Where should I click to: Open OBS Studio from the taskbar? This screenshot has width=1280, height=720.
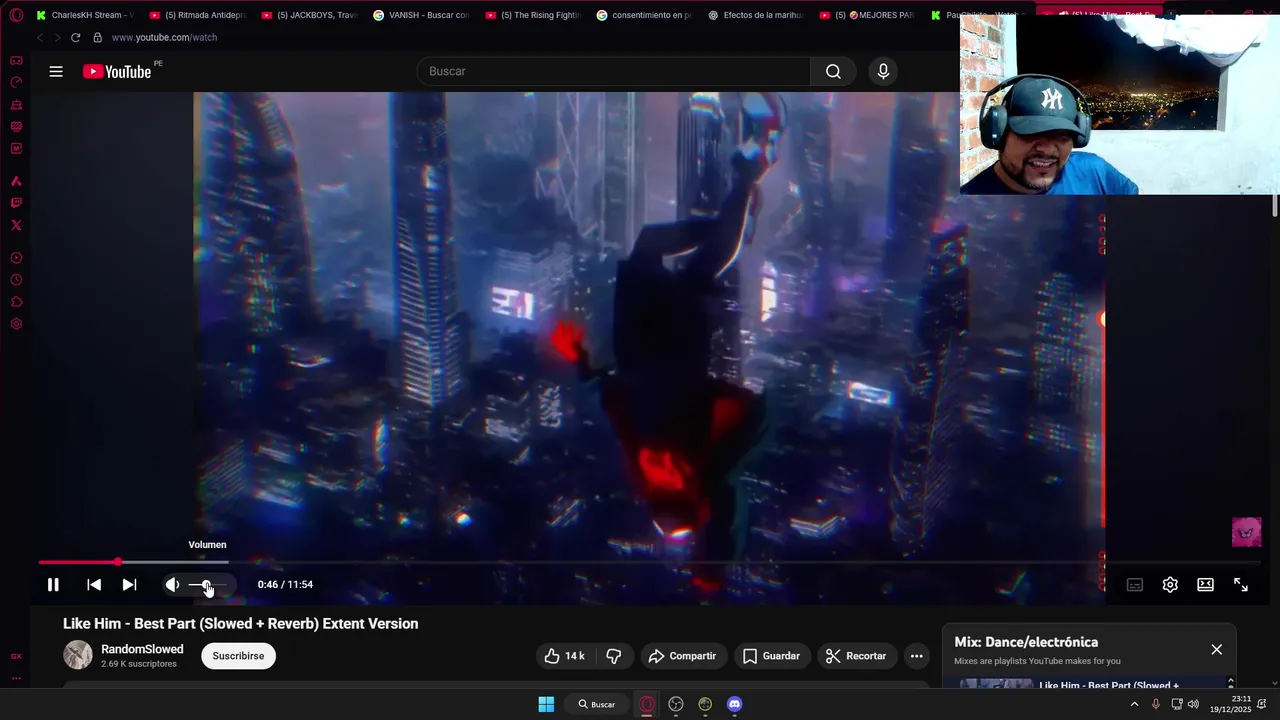[x=676, y=704]
